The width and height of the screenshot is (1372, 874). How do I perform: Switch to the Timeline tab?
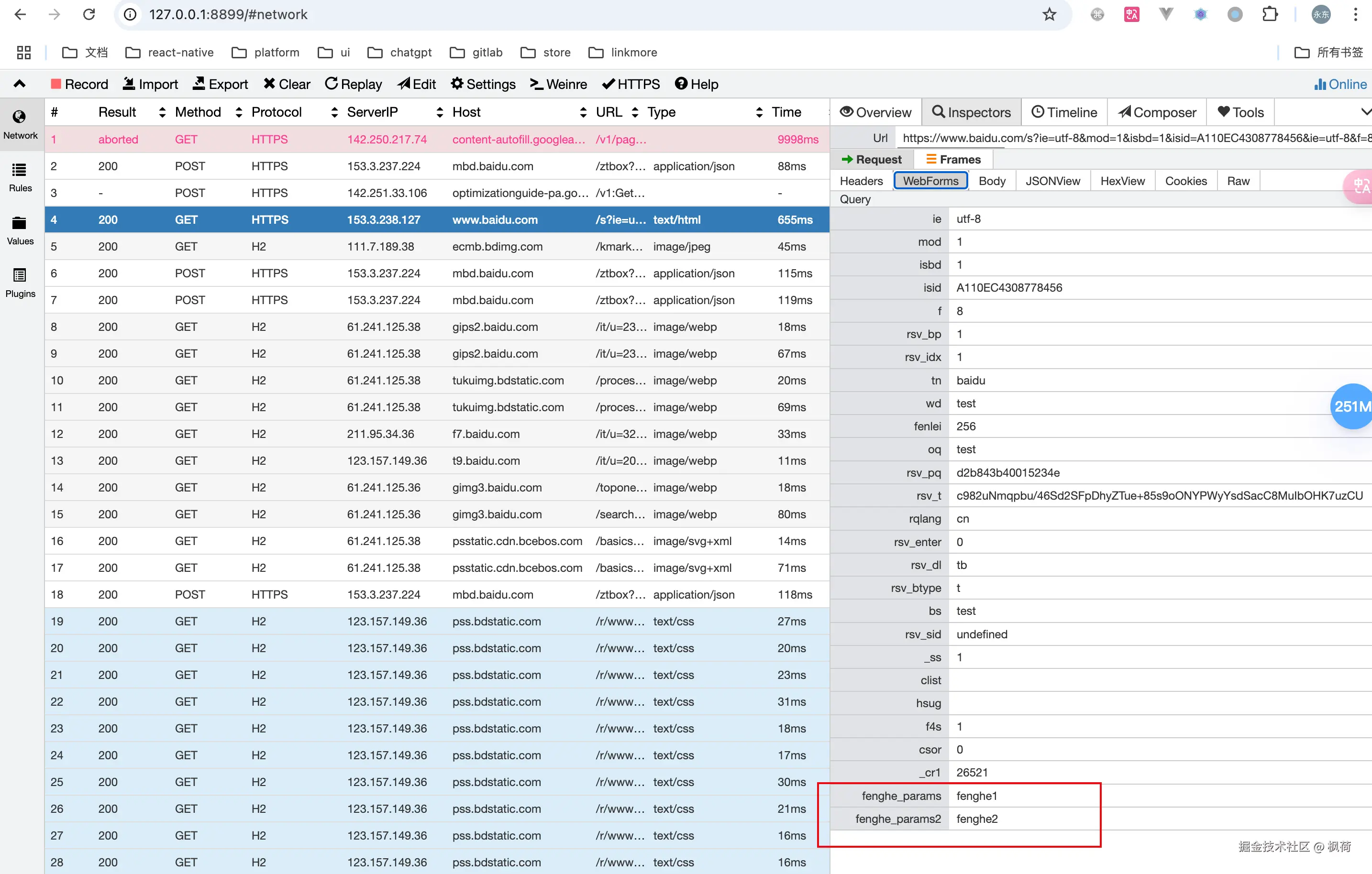click(1064, 112)
